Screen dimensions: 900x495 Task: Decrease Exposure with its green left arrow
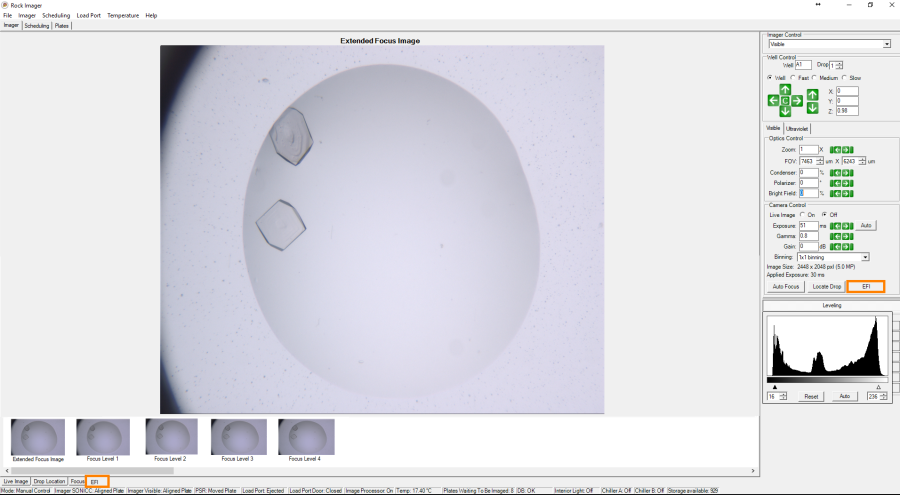836,226
